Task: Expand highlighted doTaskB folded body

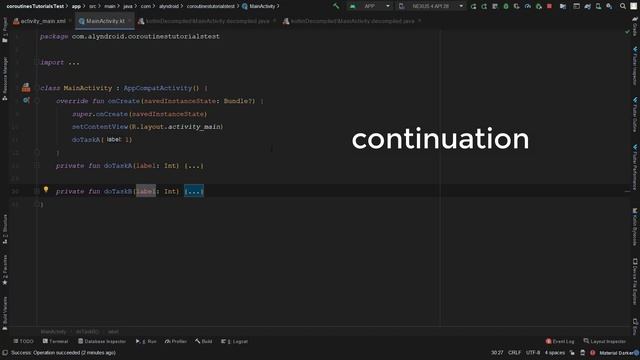Action: 194,191
